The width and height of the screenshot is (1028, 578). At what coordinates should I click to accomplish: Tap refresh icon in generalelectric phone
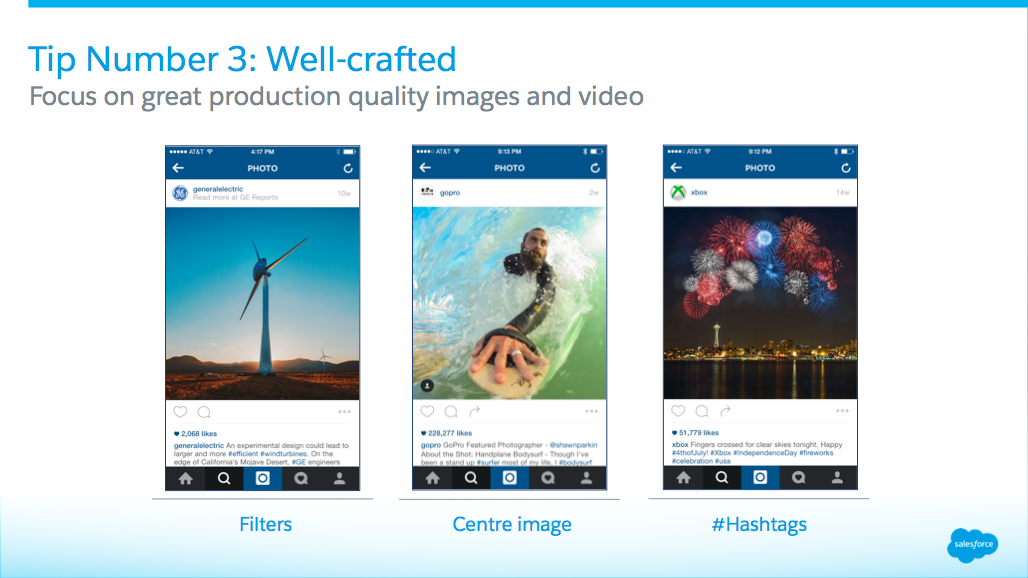pos(348,168)
